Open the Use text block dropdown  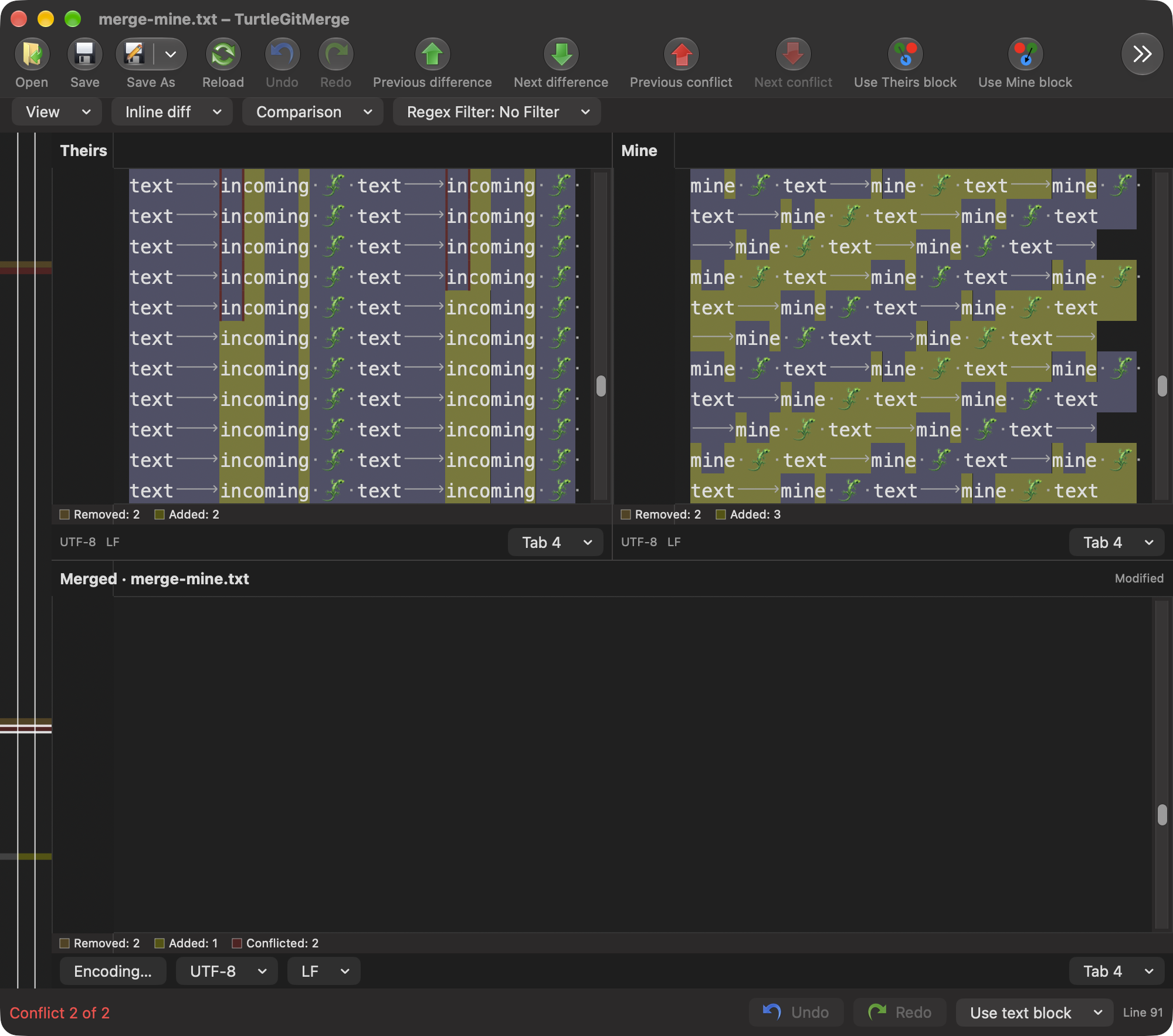tap(1035, 1013)
